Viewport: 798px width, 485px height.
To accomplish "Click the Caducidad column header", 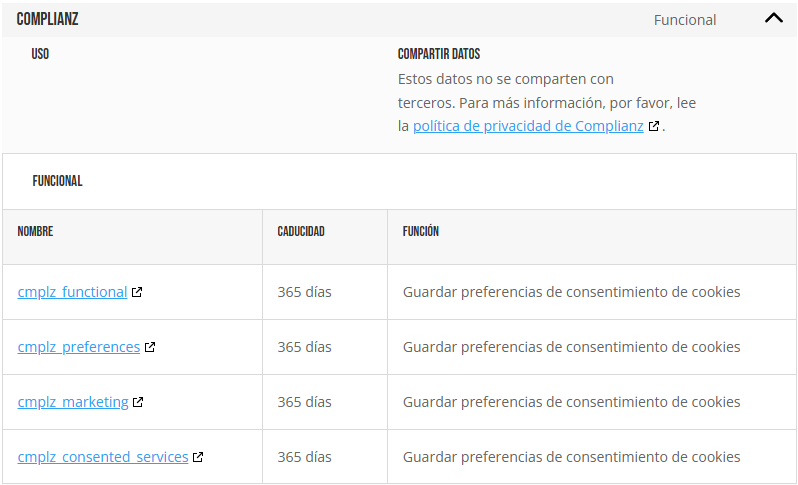I will pyautogui.click(x=301, y=232).
